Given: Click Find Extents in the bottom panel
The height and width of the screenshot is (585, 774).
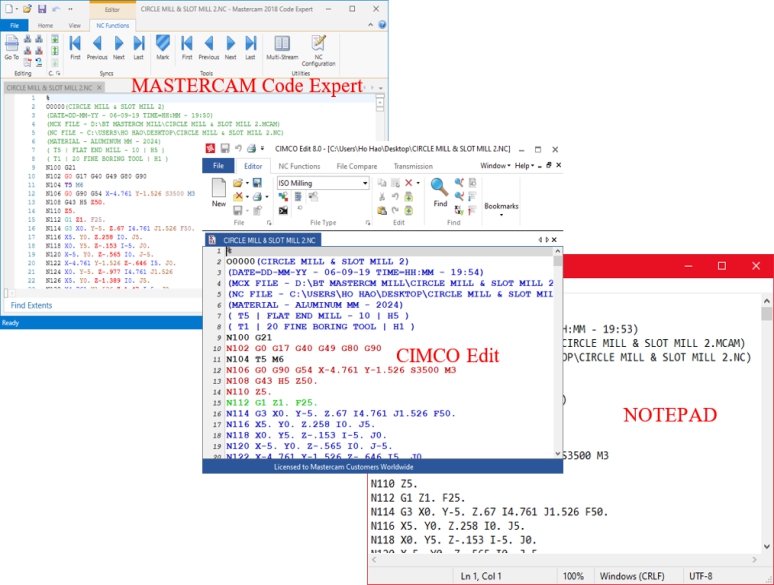Looking at the screenshot, I should tap(32, 305).
